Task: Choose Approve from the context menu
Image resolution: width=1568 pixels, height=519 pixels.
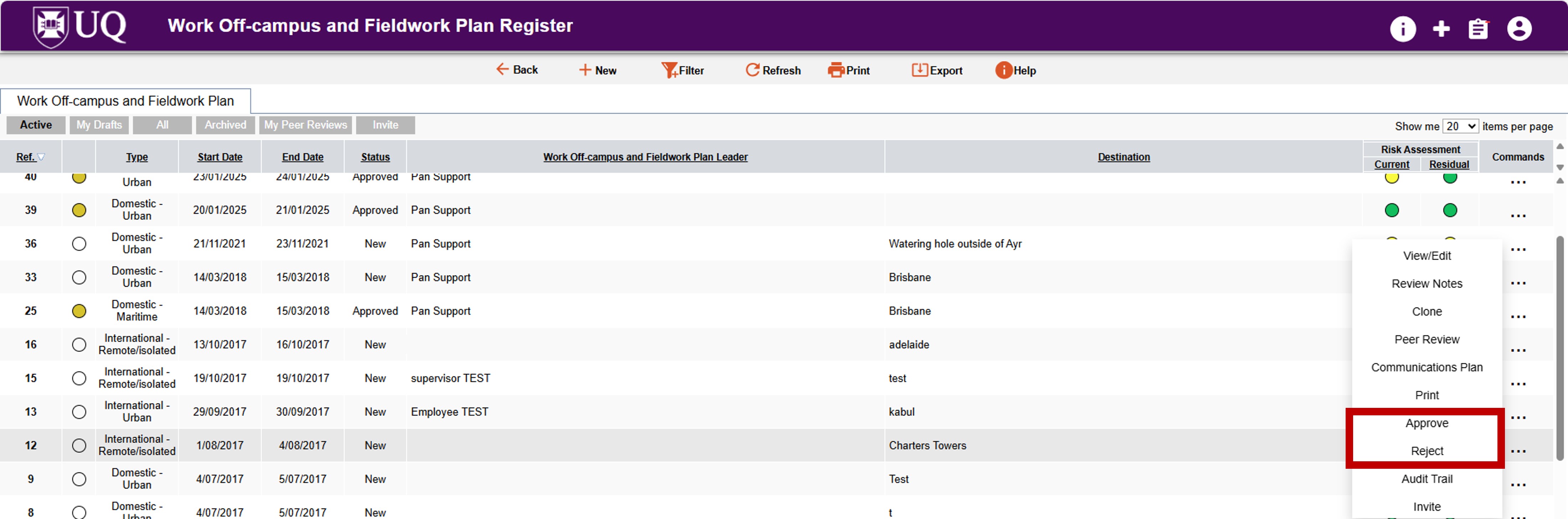Action: 1427,424
